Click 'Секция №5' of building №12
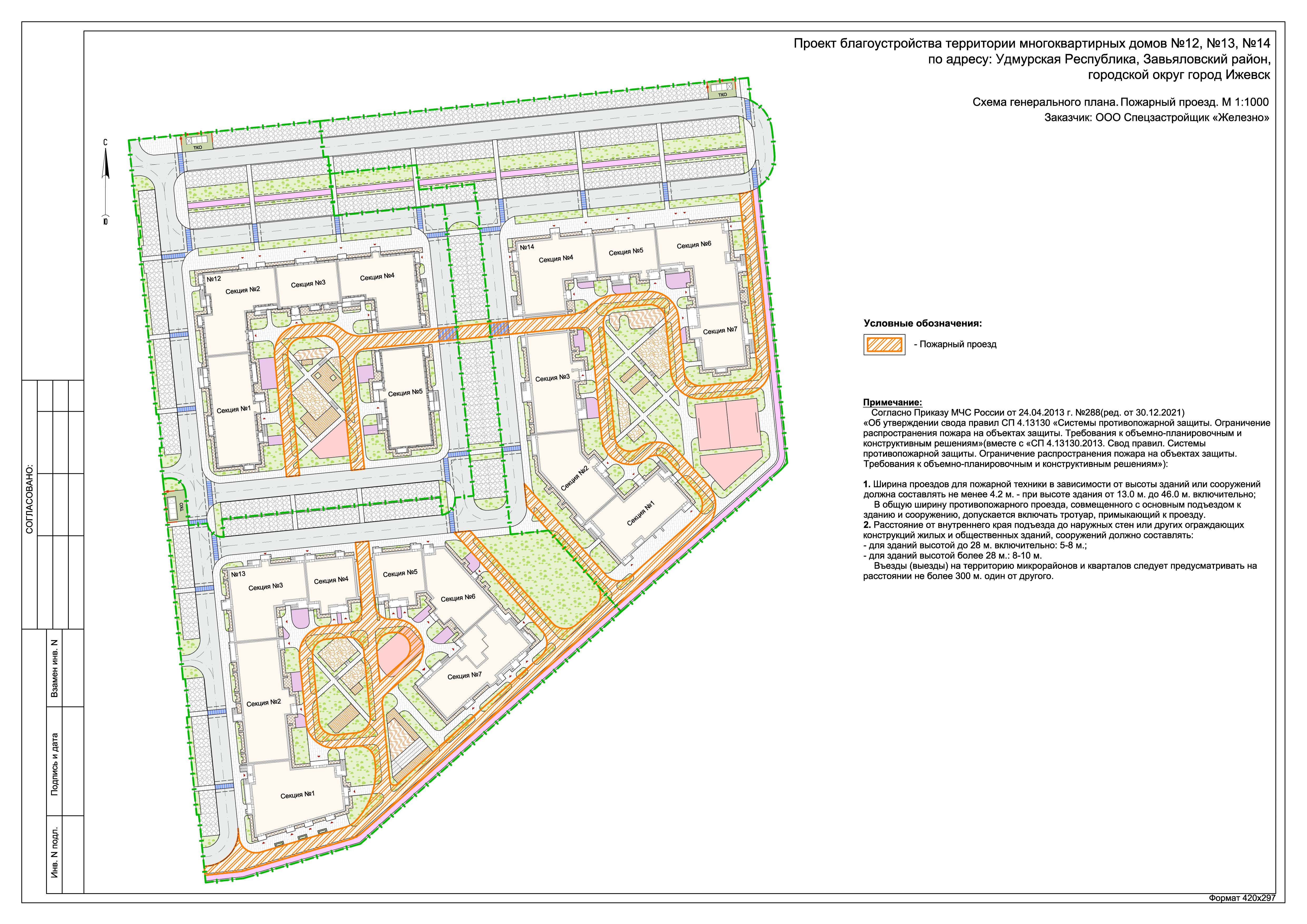Viewport: 1307px width, 924px height. (x=405, y=392)
